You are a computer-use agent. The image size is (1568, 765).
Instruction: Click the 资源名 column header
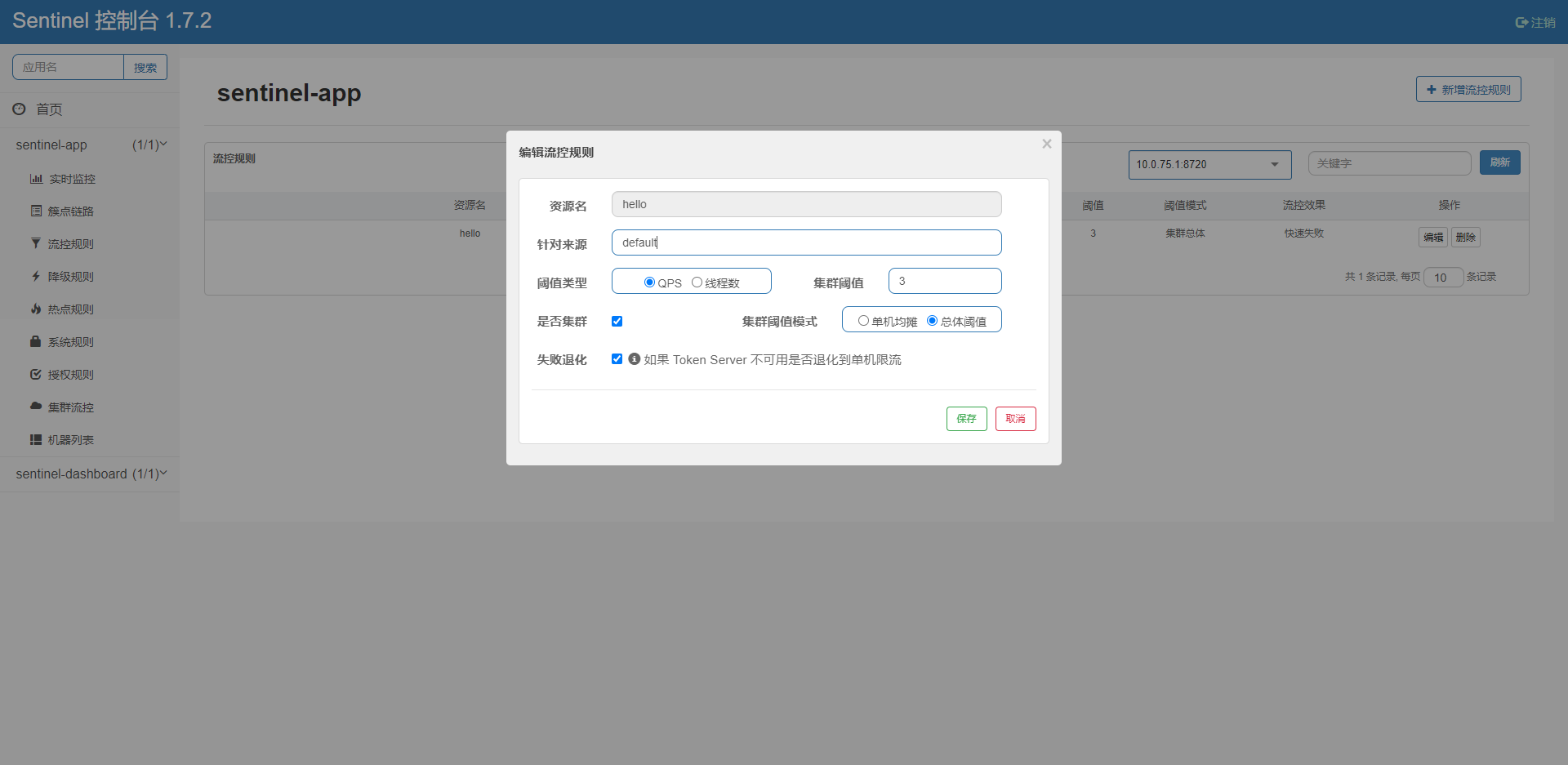pyautogui.click(x=470, y=205)
